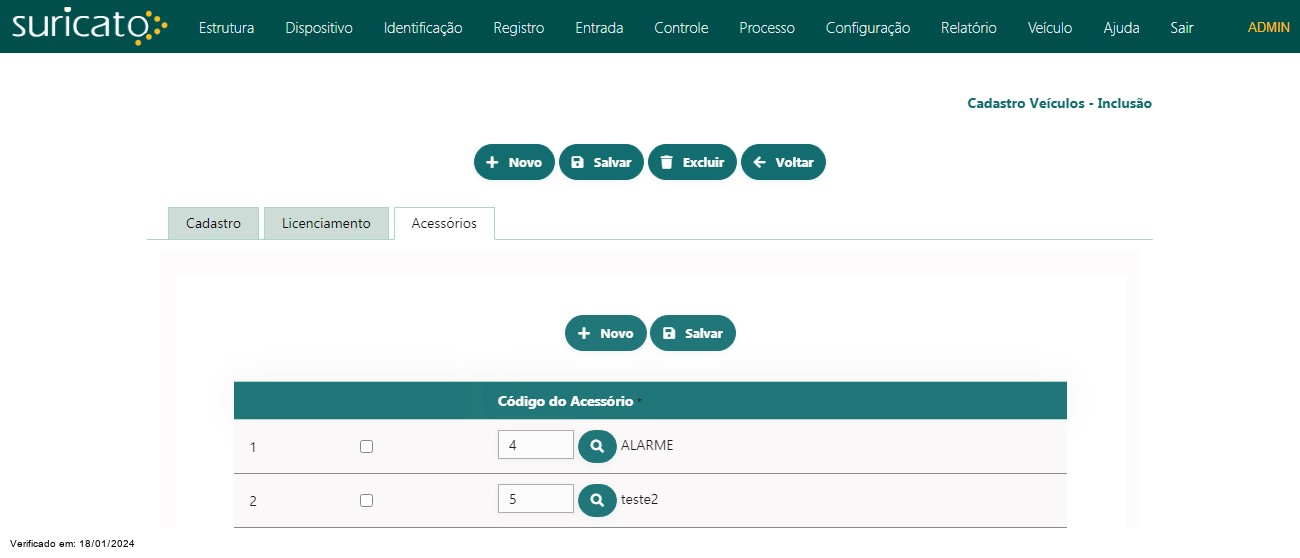Click the Voltar back-arrow button

[783, 162]
